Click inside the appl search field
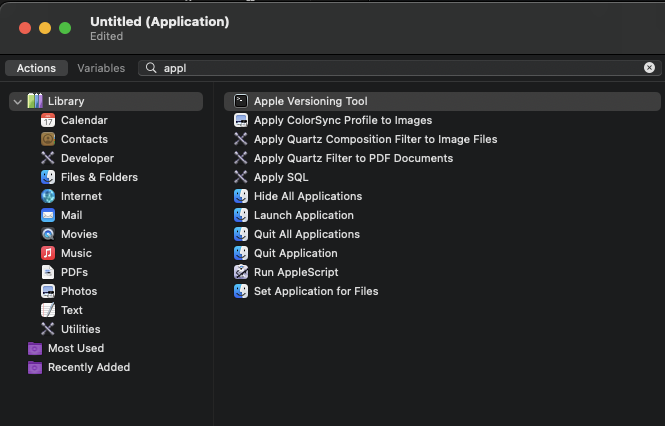Viewport: 665px width, 426px height. 399,68
